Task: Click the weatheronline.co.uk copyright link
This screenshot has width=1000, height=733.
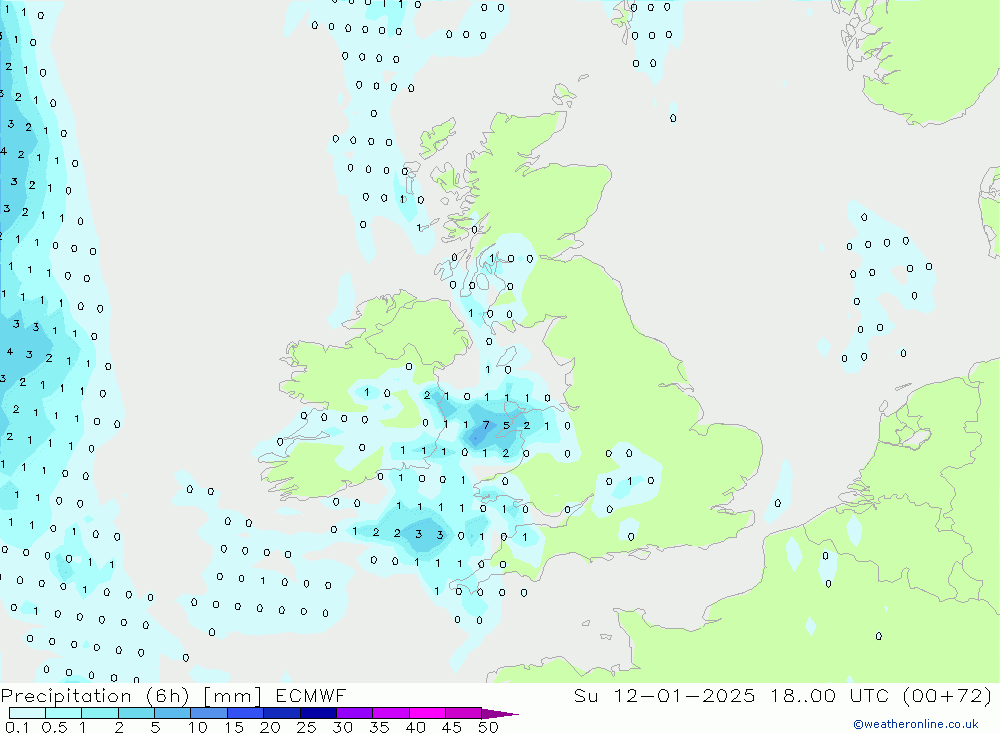Action: pos(915,724)
